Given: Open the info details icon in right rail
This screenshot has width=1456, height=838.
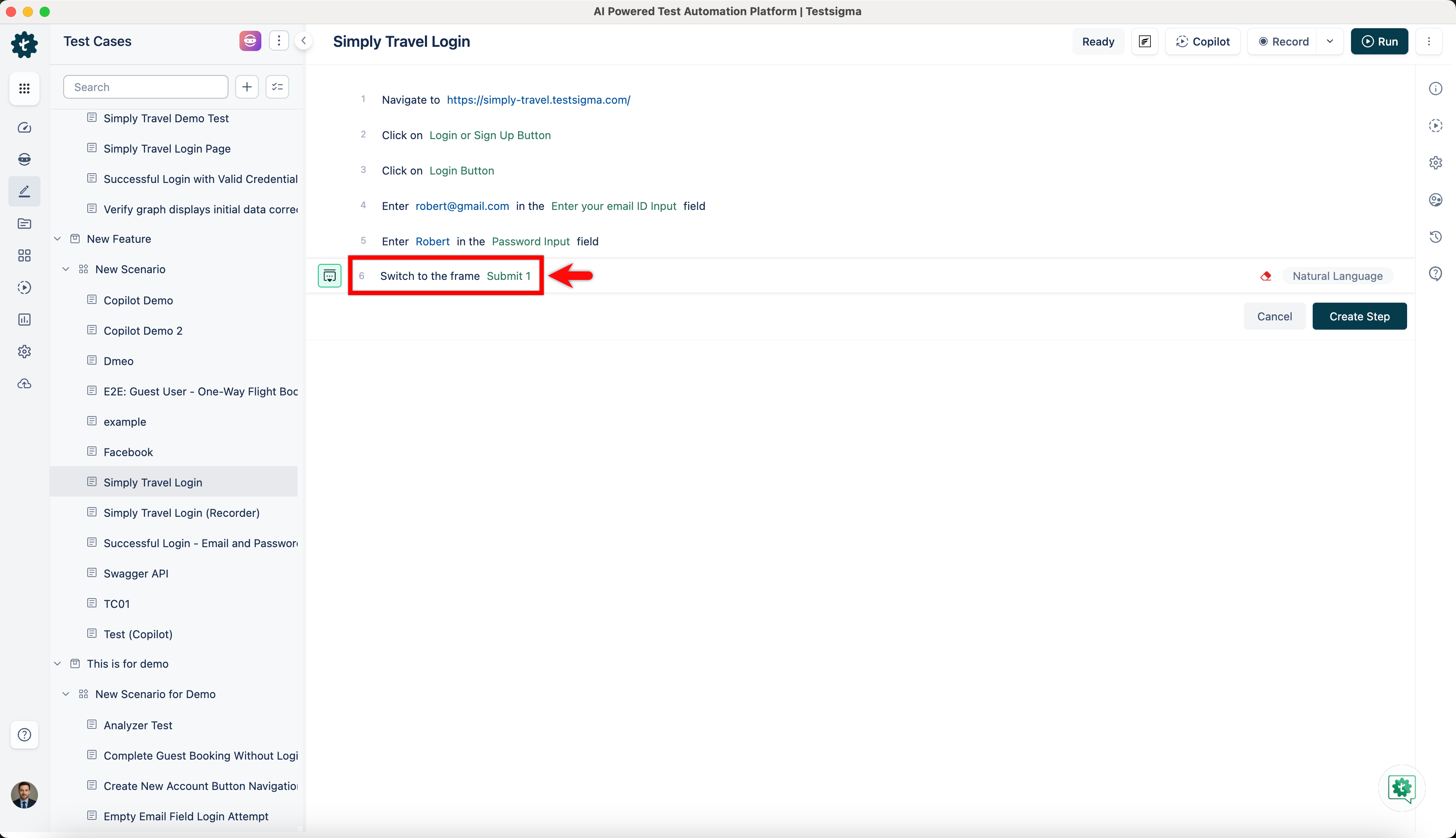Looking at the screenshot, I should 1436,89.
